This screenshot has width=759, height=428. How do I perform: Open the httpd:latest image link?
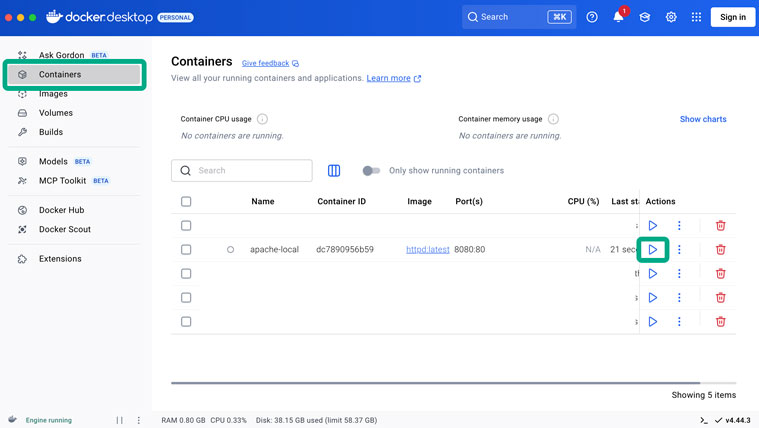[x=427, y=249]
